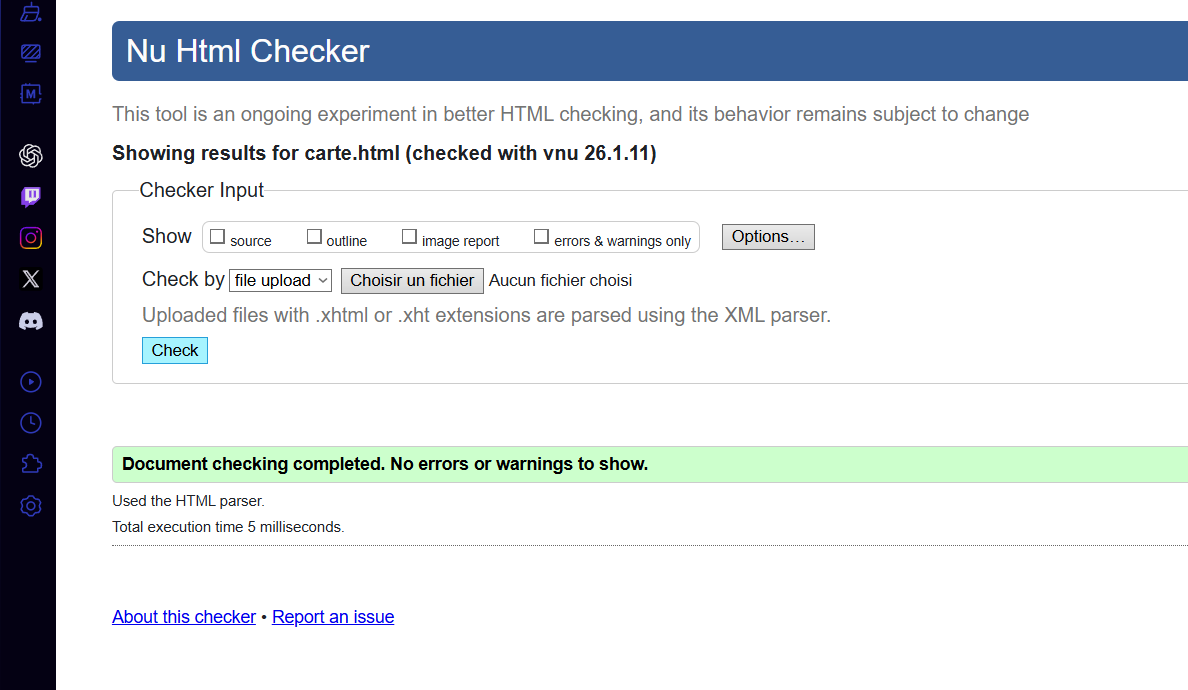Viewport: 1188px width, 690px height.
Task: Click the striped square sidebar icon
Action: click(31, 52)
